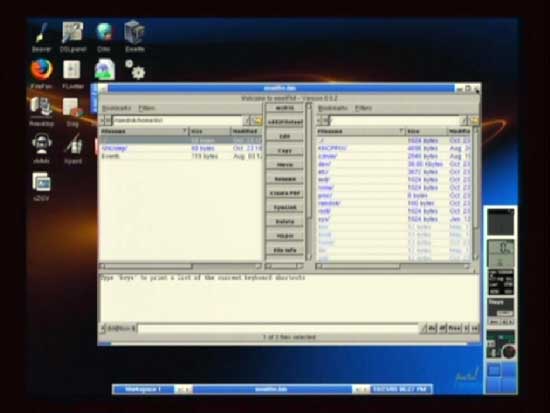Sort left pane by Filename column
This screenshot has height=413, width=550.
[144, 131]
